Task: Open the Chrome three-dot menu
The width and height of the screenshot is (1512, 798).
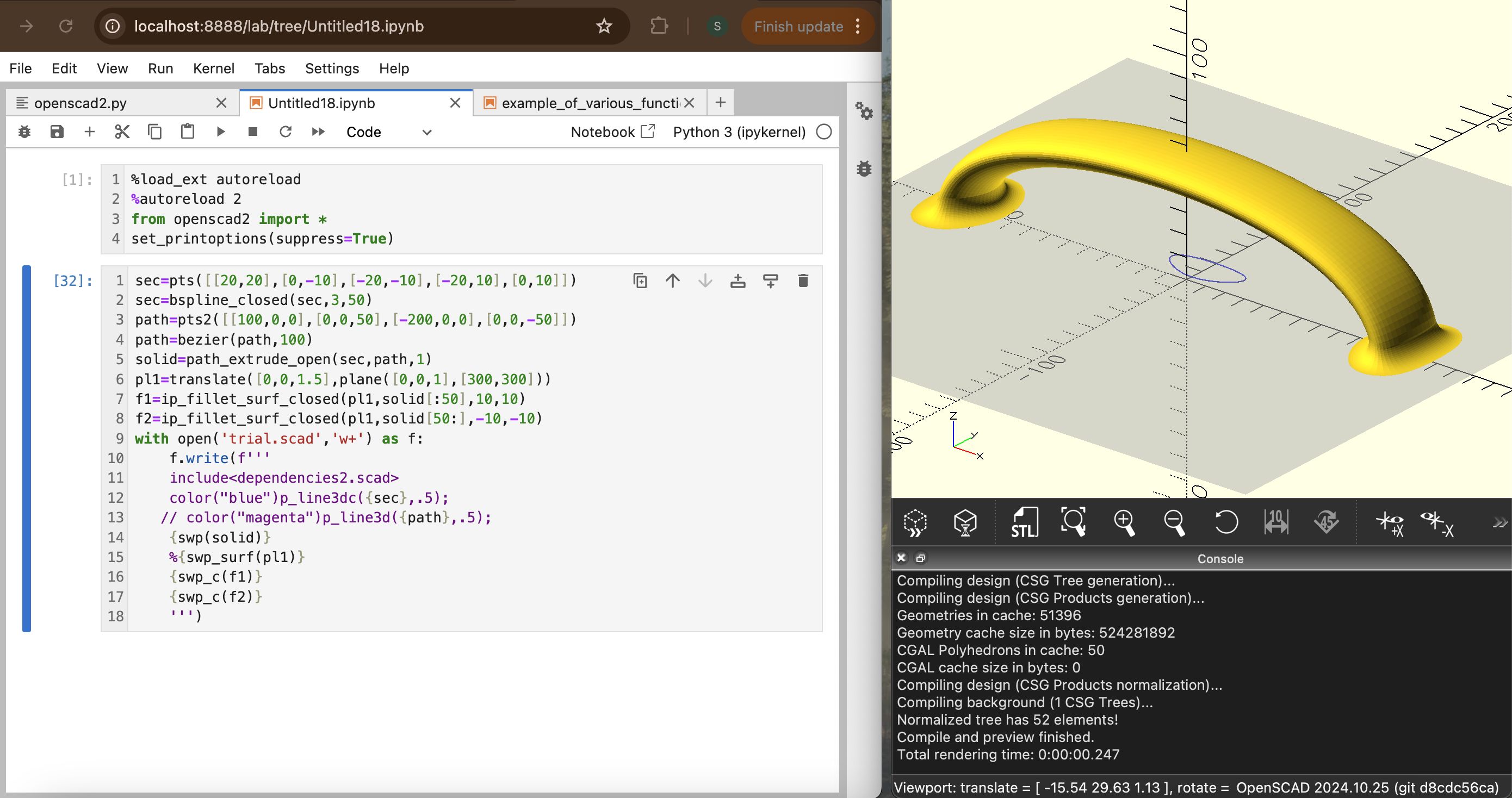Action: [858, 27]
